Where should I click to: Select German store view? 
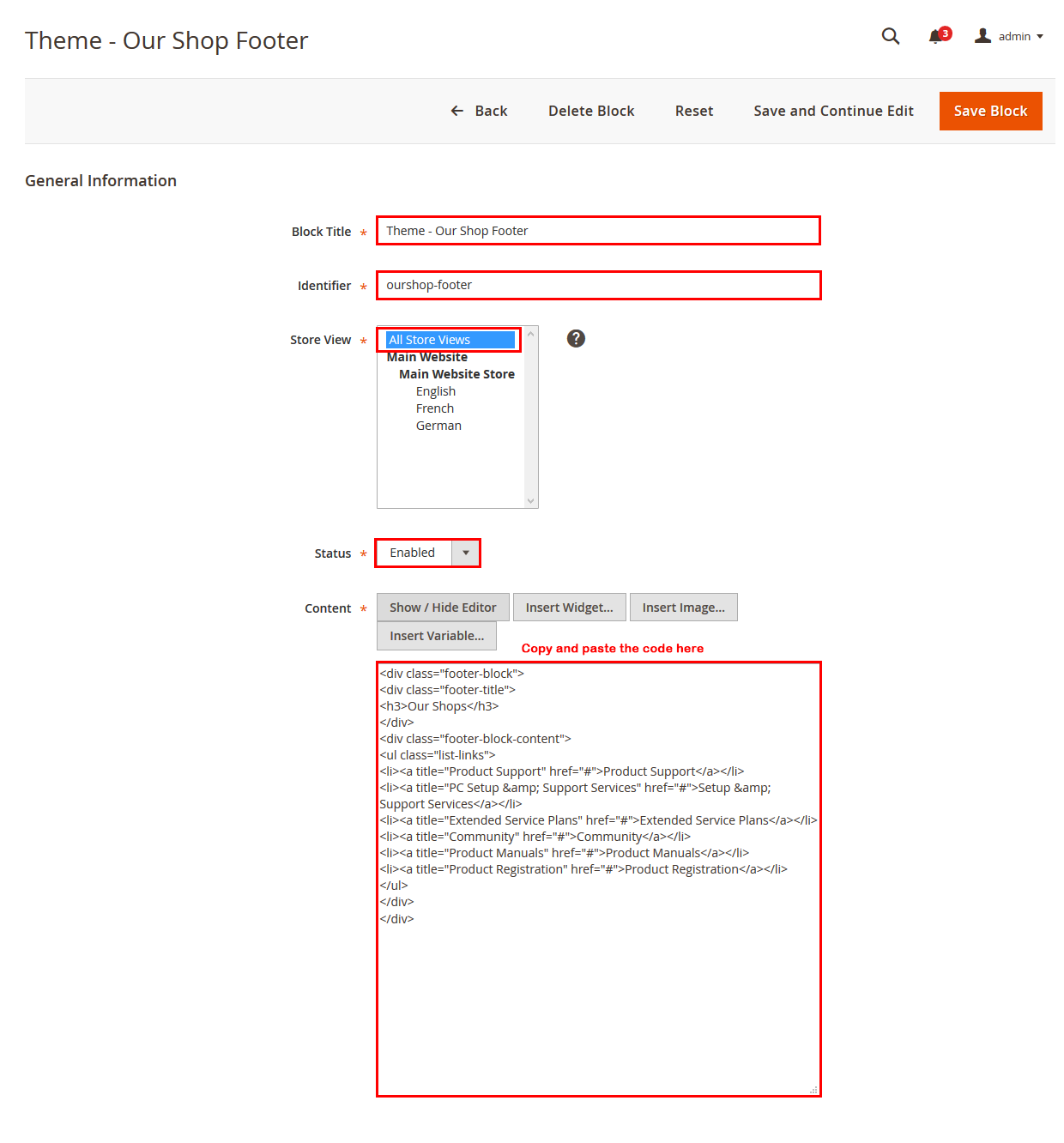pos(438,426)
